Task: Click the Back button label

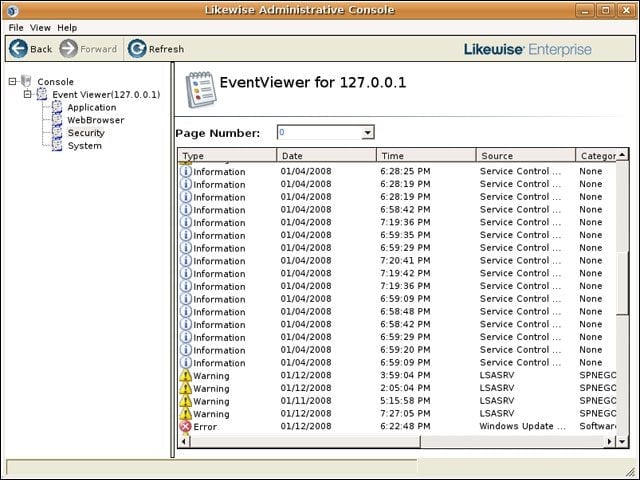Action: coord(41,49)
